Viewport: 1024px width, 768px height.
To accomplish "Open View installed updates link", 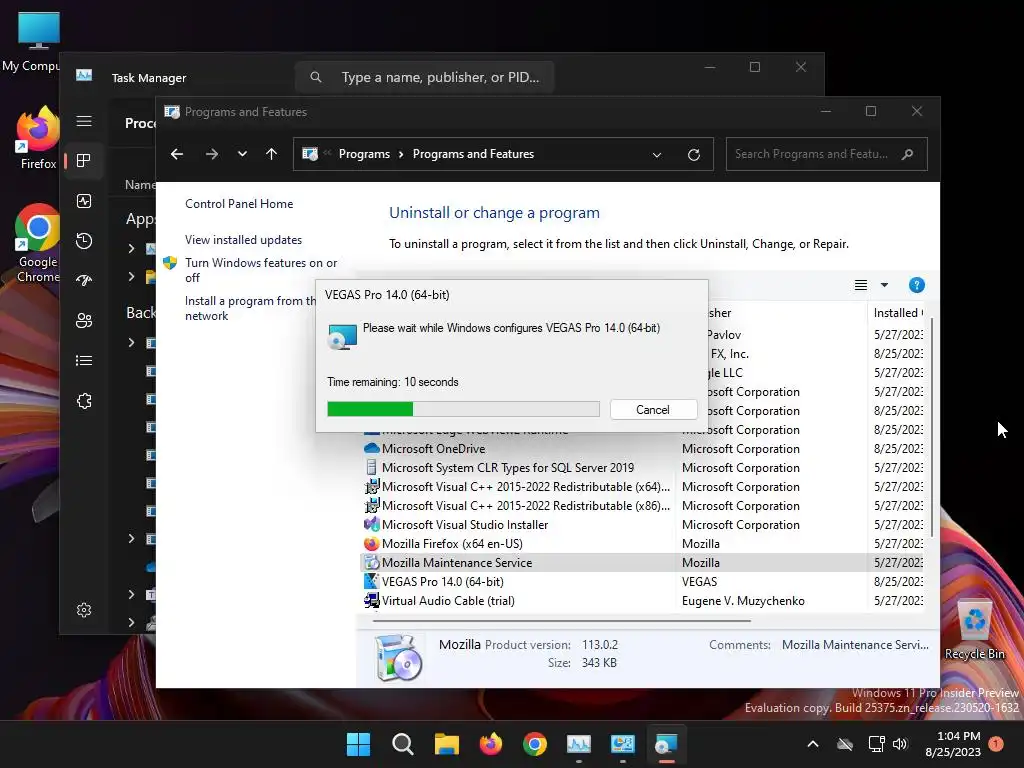I will pos(243,240).
